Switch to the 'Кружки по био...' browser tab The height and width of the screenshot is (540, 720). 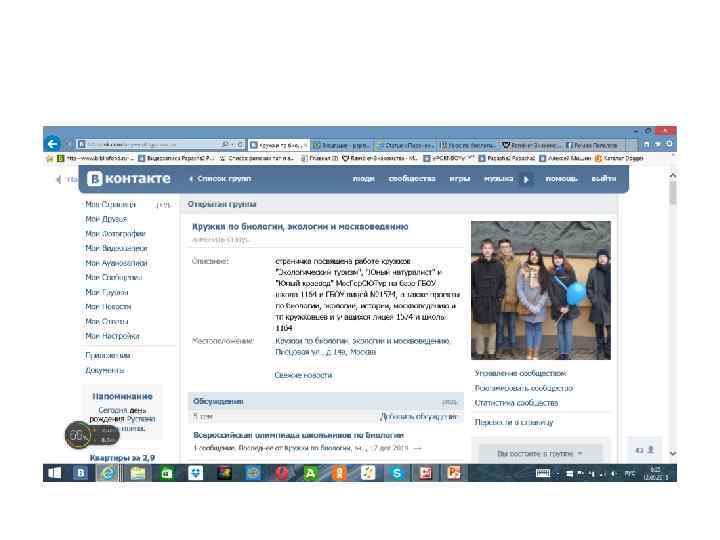coord(278,145)
